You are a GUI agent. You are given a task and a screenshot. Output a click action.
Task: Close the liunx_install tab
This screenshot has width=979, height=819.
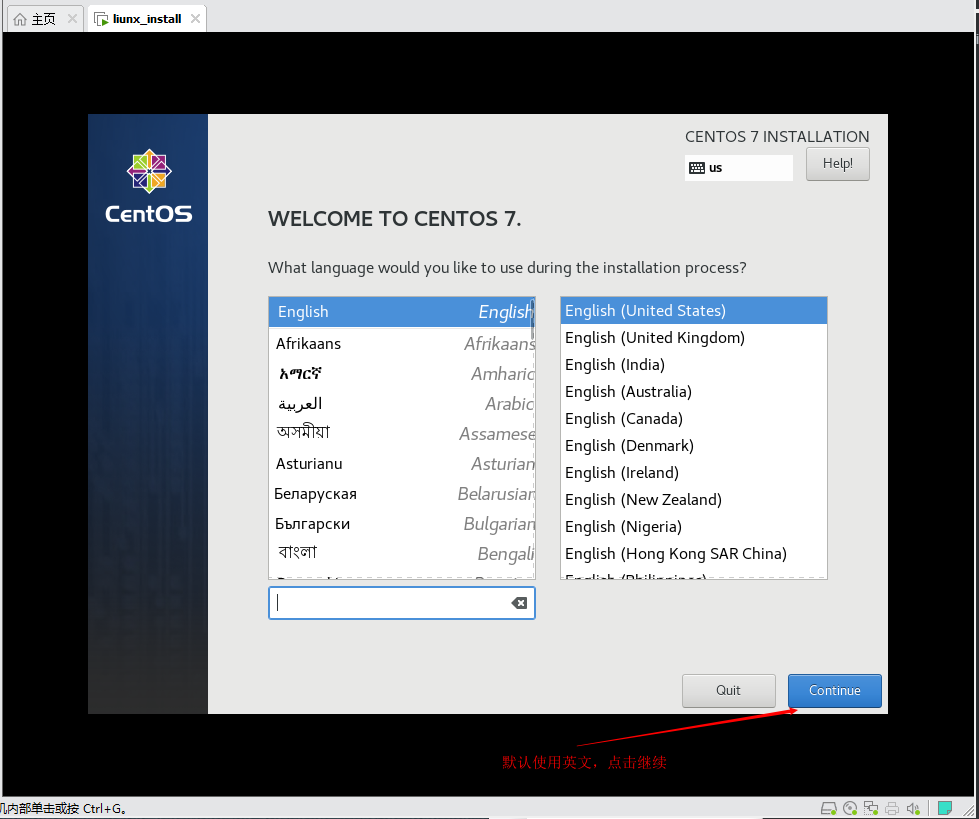[195, 19]
